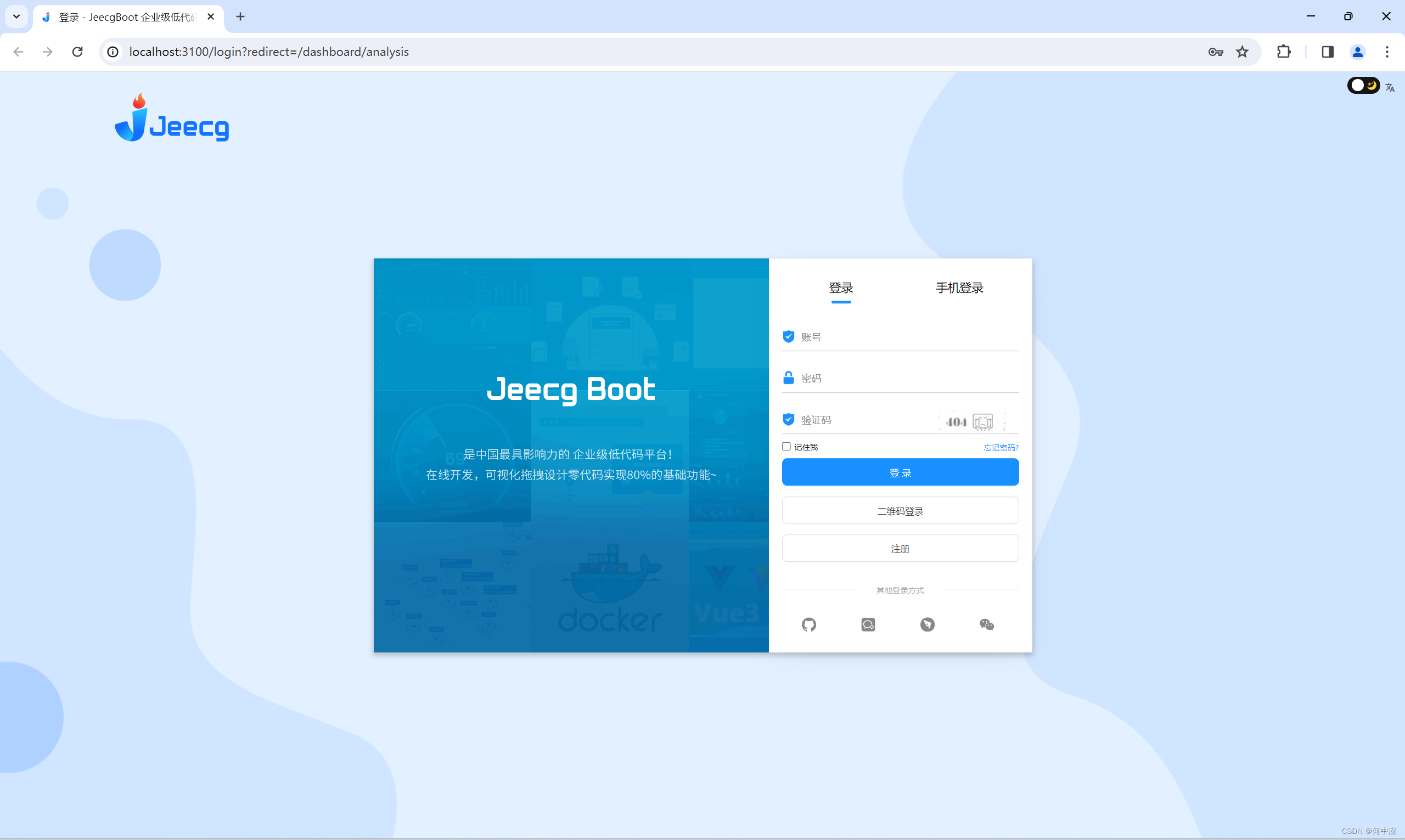Click the blue 登录 button
The image size is (1405, 840).
pyautogui.click(x=900, y=472)
